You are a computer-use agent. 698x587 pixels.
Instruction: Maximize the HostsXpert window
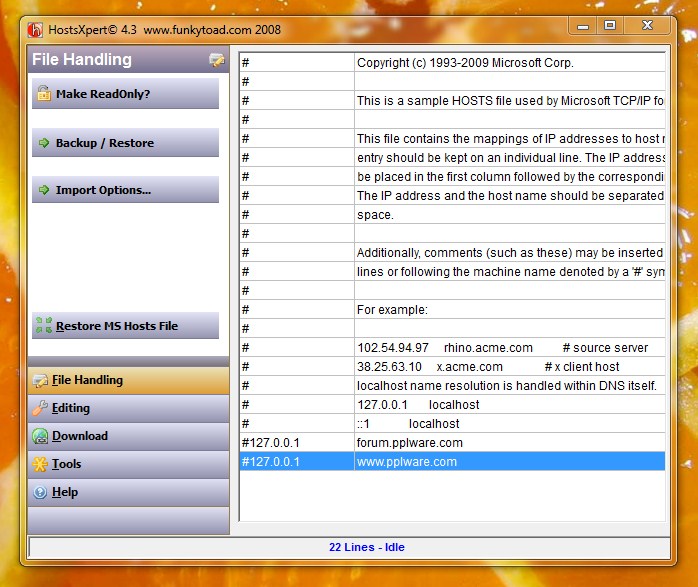click(610, 26)
